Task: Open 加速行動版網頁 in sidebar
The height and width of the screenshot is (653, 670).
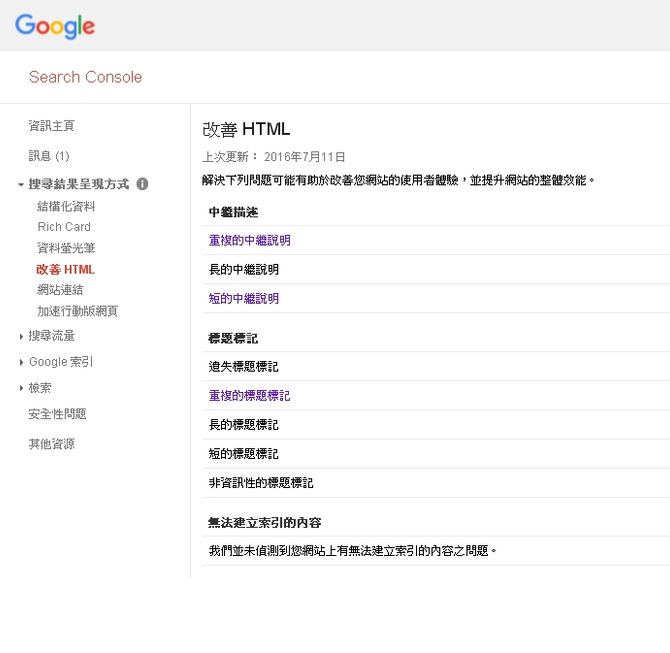Action: [x=77, y=311]
